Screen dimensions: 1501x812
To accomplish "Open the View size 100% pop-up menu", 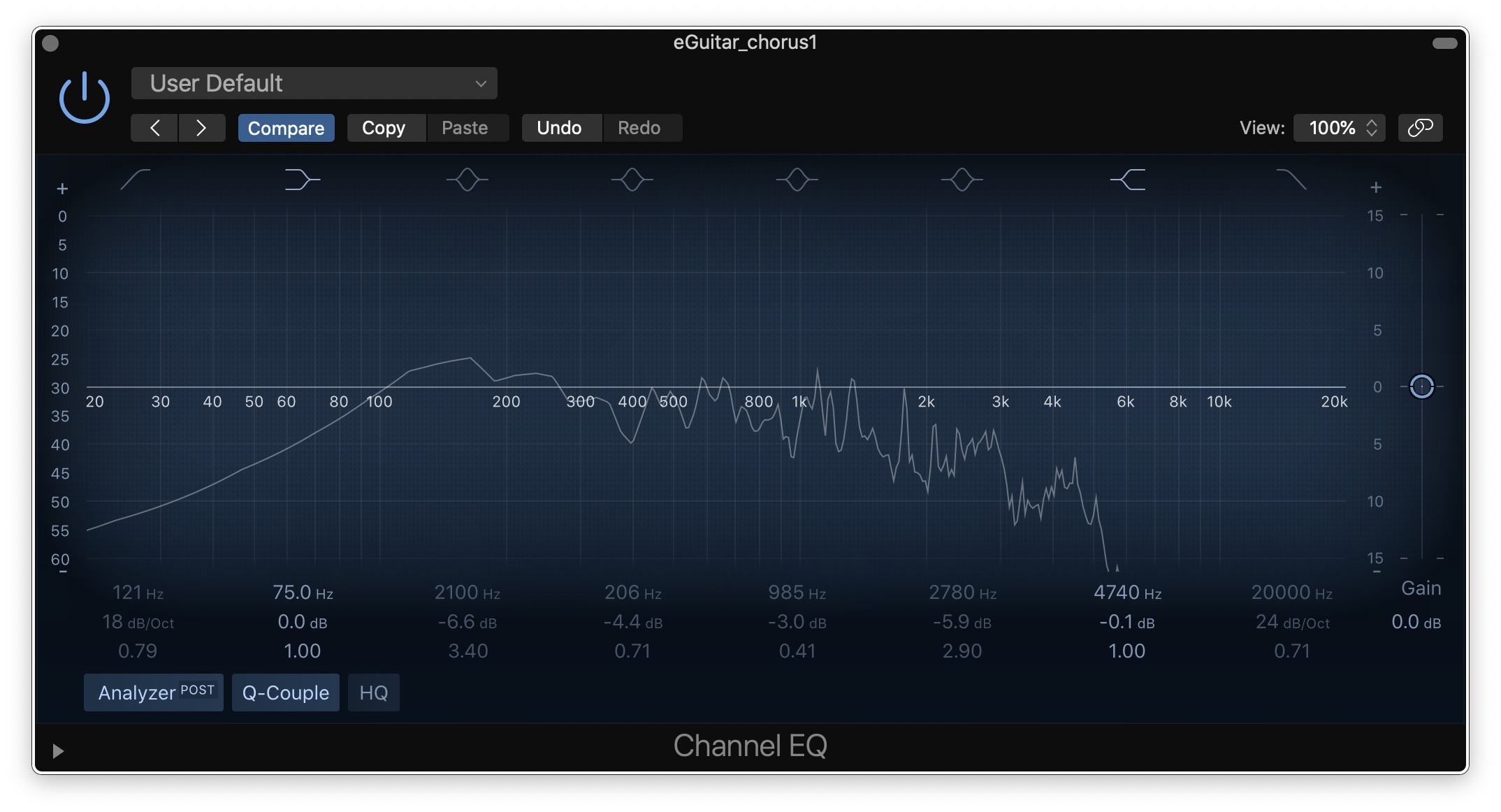I will pos(1339,128).
